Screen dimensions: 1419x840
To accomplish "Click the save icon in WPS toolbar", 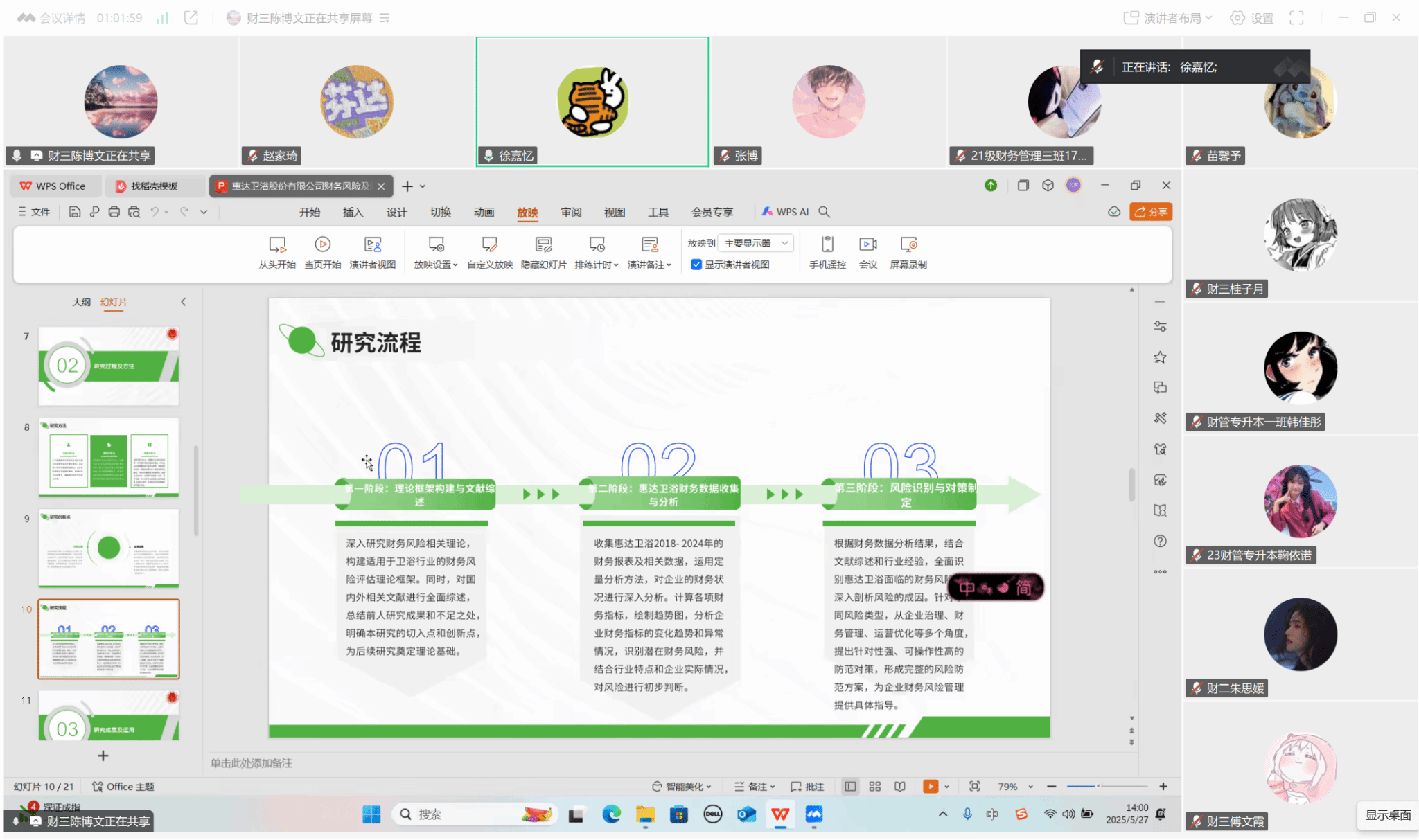I will coord(75,212).
